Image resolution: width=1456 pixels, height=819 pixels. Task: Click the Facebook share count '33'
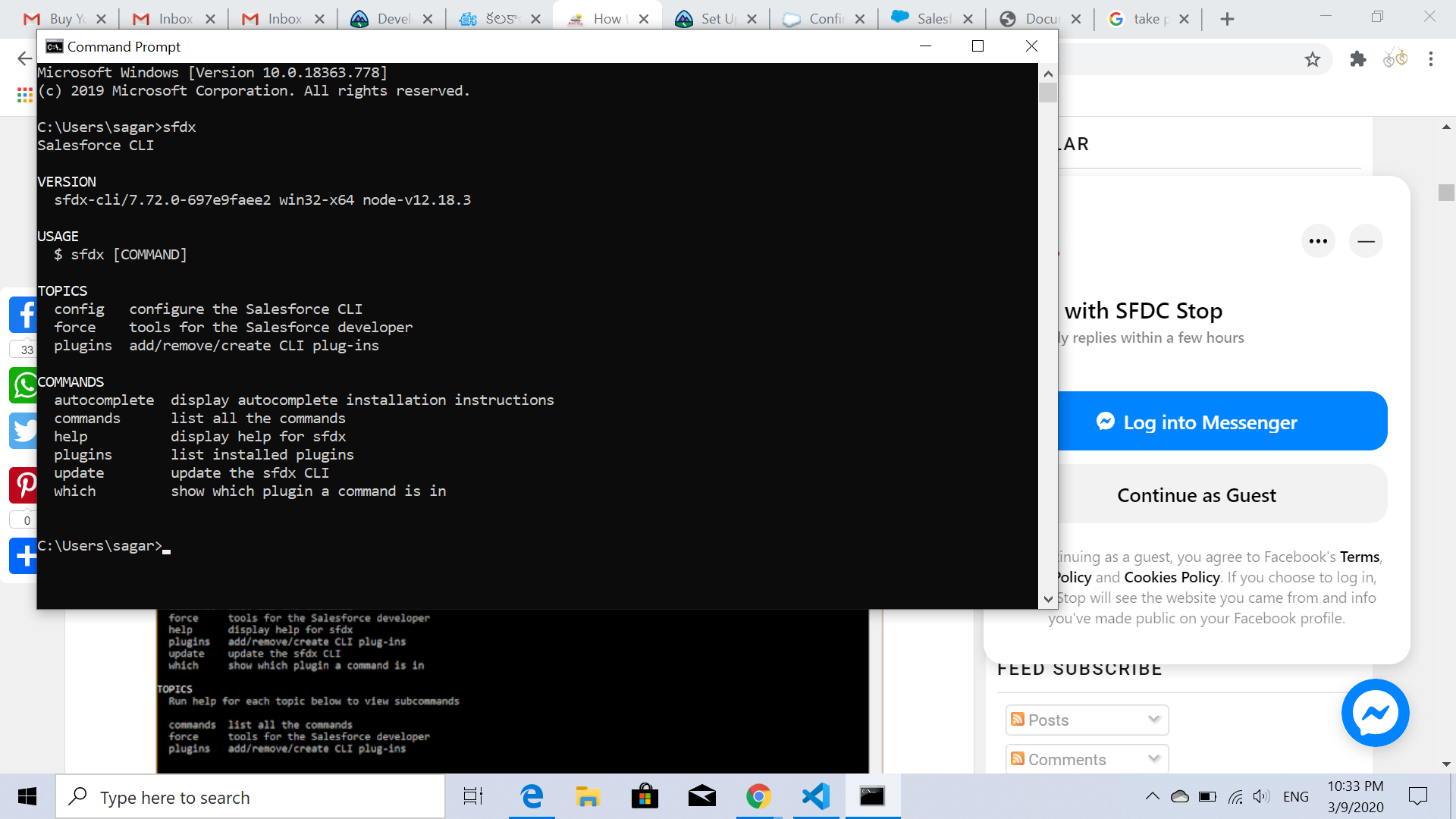27,350
